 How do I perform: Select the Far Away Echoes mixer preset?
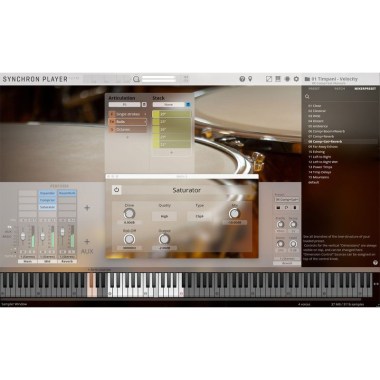pyautogui.click(x=323, y=147)
